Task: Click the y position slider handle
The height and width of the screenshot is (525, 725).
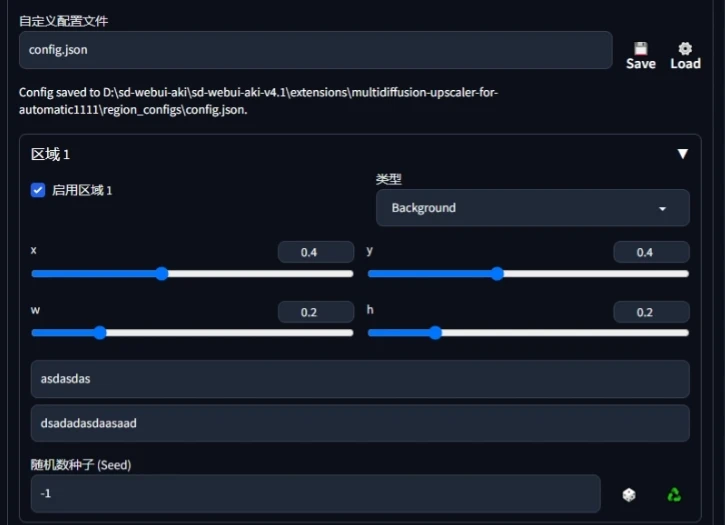Action: pyautogui.click(x=497, y=273)
